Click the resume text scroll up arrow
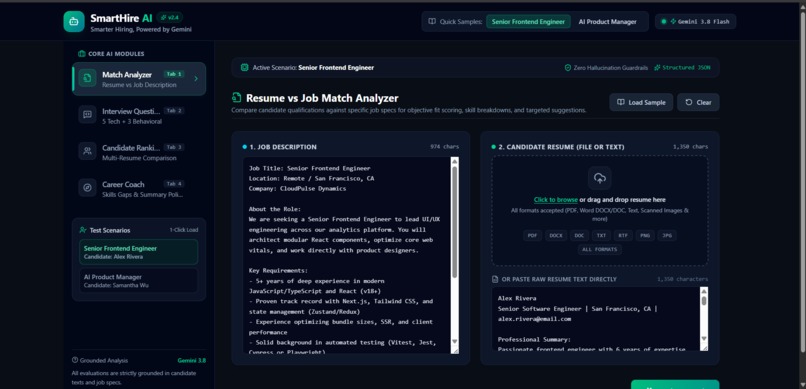 point(704,291)
